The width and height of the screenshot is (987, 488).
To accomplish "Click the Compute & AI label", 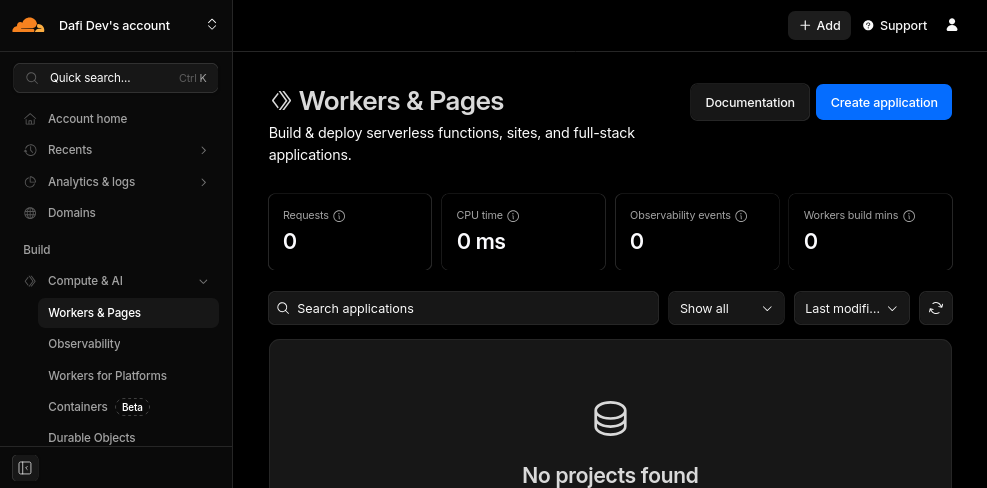I will tap(86, 281).
